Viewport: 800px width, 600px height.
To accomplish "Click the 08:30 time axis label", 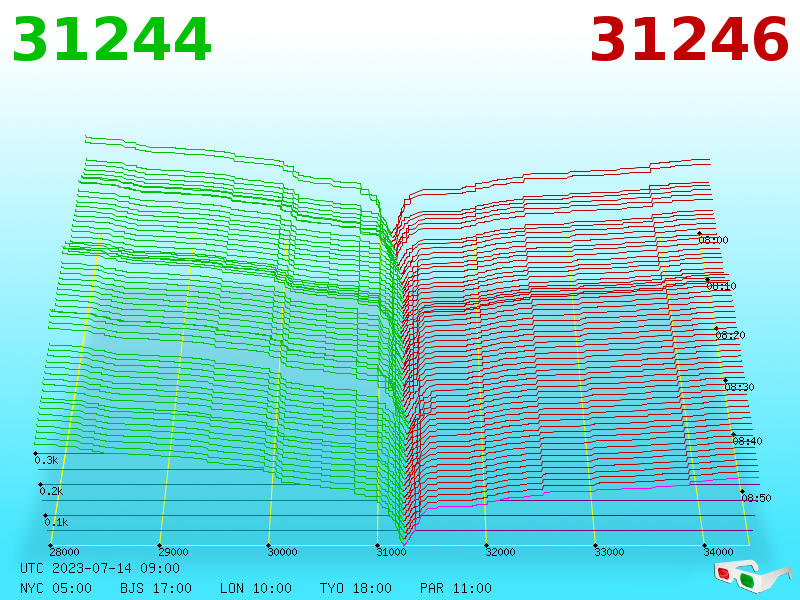I will point(739,387).
